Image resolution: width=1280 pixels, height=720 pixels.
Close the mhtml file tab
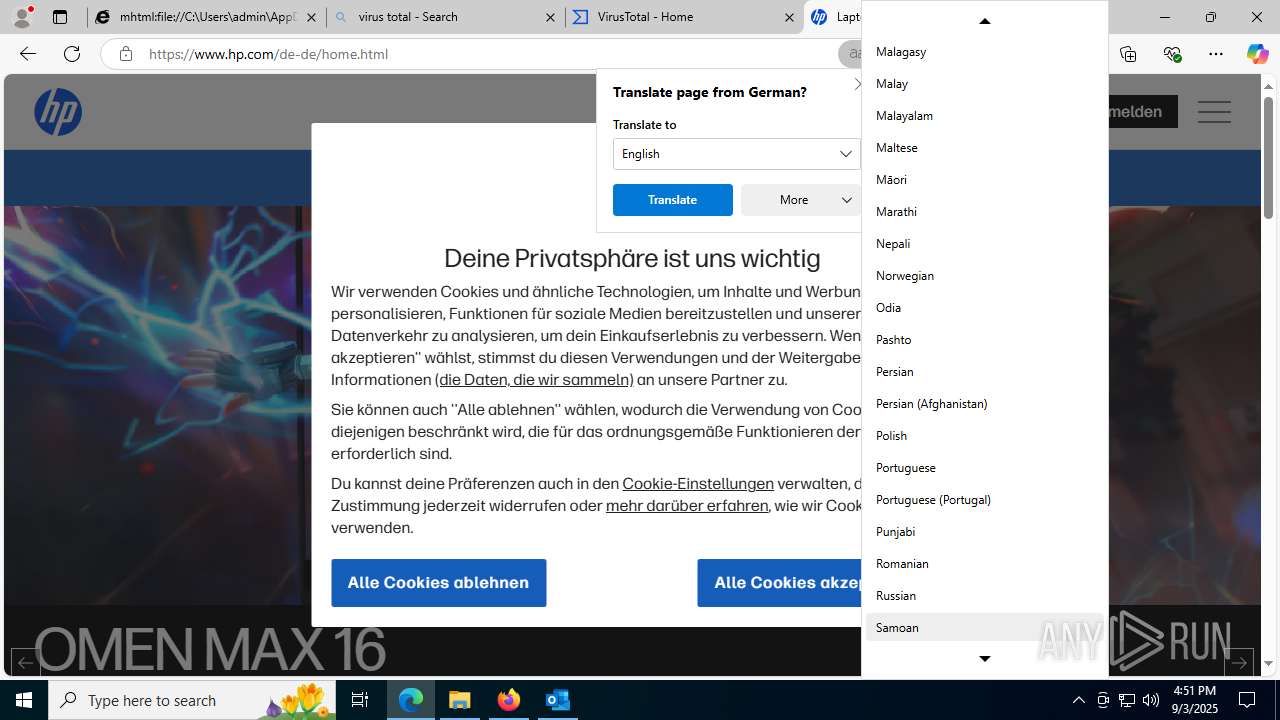pos(312,17)
